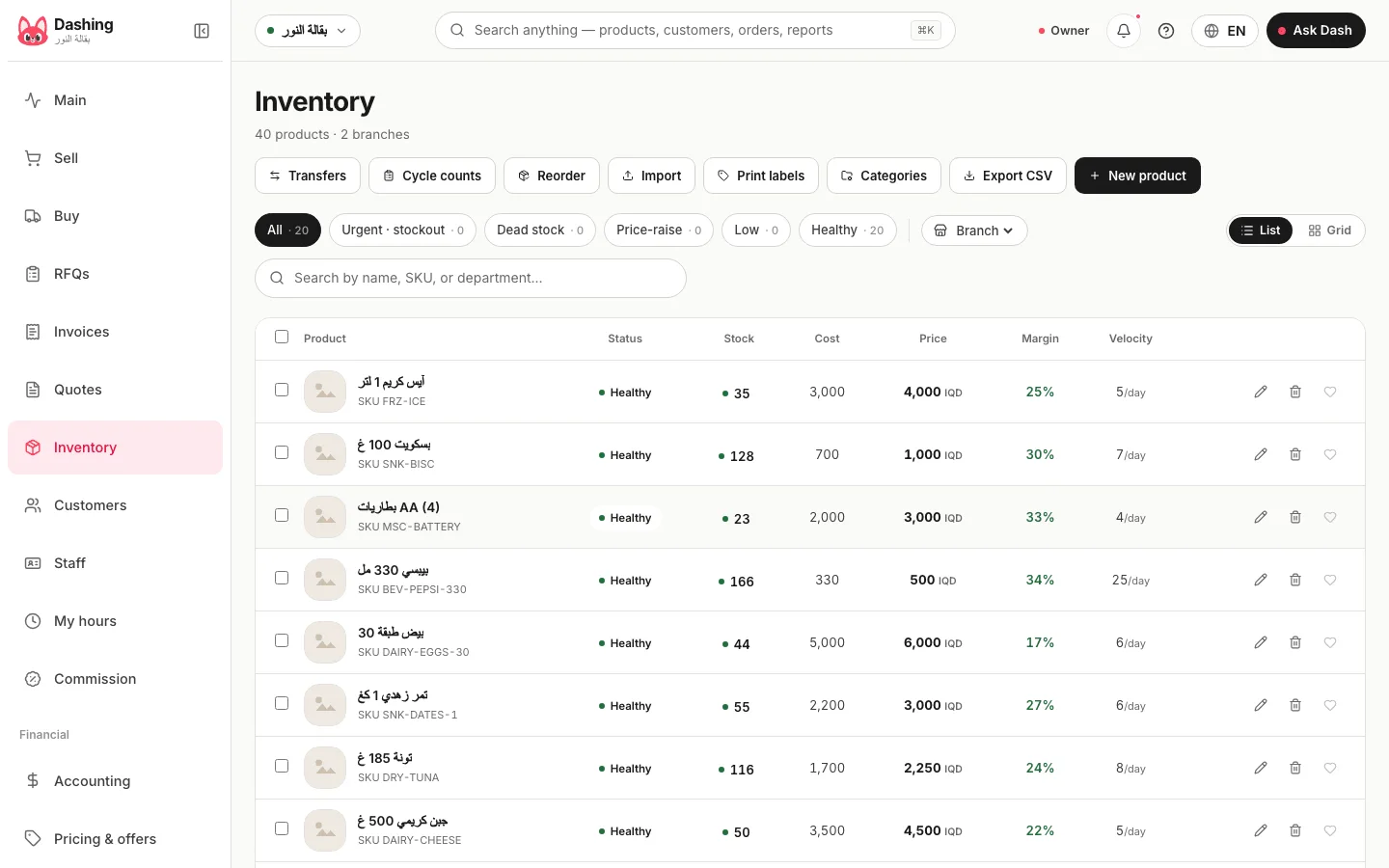Check the box for SKU BEV-PEPSI-330 row

coord(282,578)
